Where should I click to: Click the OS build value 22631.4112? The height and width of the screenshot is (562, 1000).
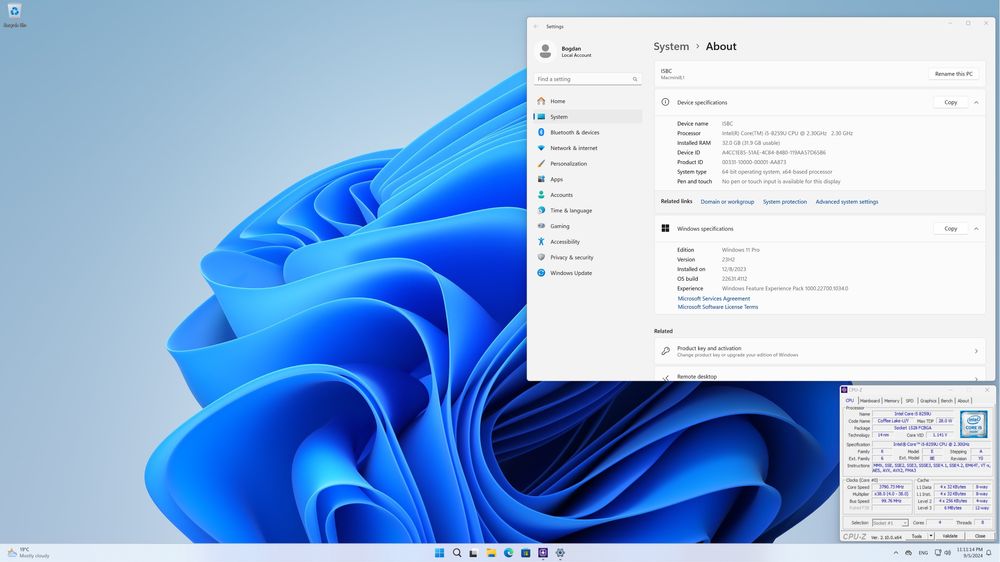click(734, 279)
